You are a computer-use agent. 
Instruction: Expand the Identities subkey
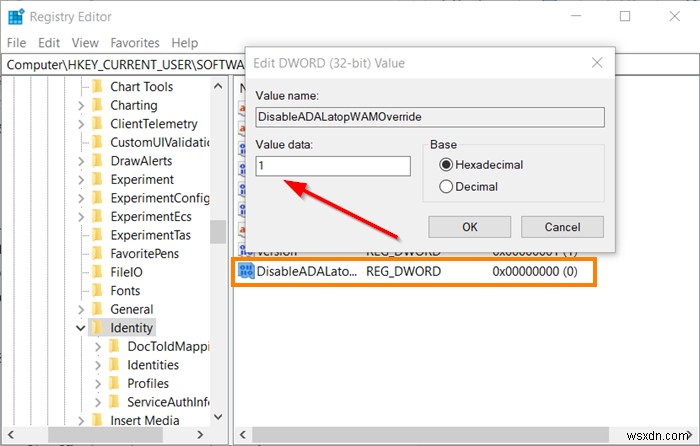tap(98, 365)
